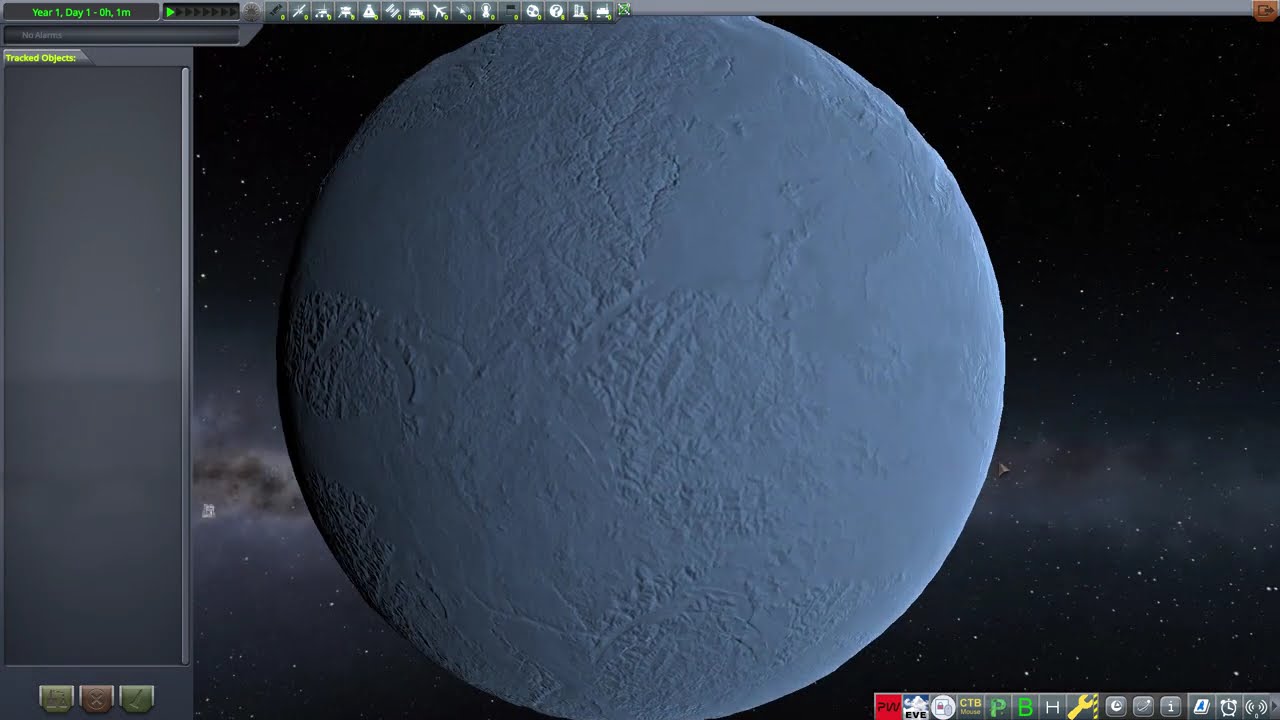Open the yellow wrench settings icon
1280x720 pixels.
click(x=1082, y=707)
